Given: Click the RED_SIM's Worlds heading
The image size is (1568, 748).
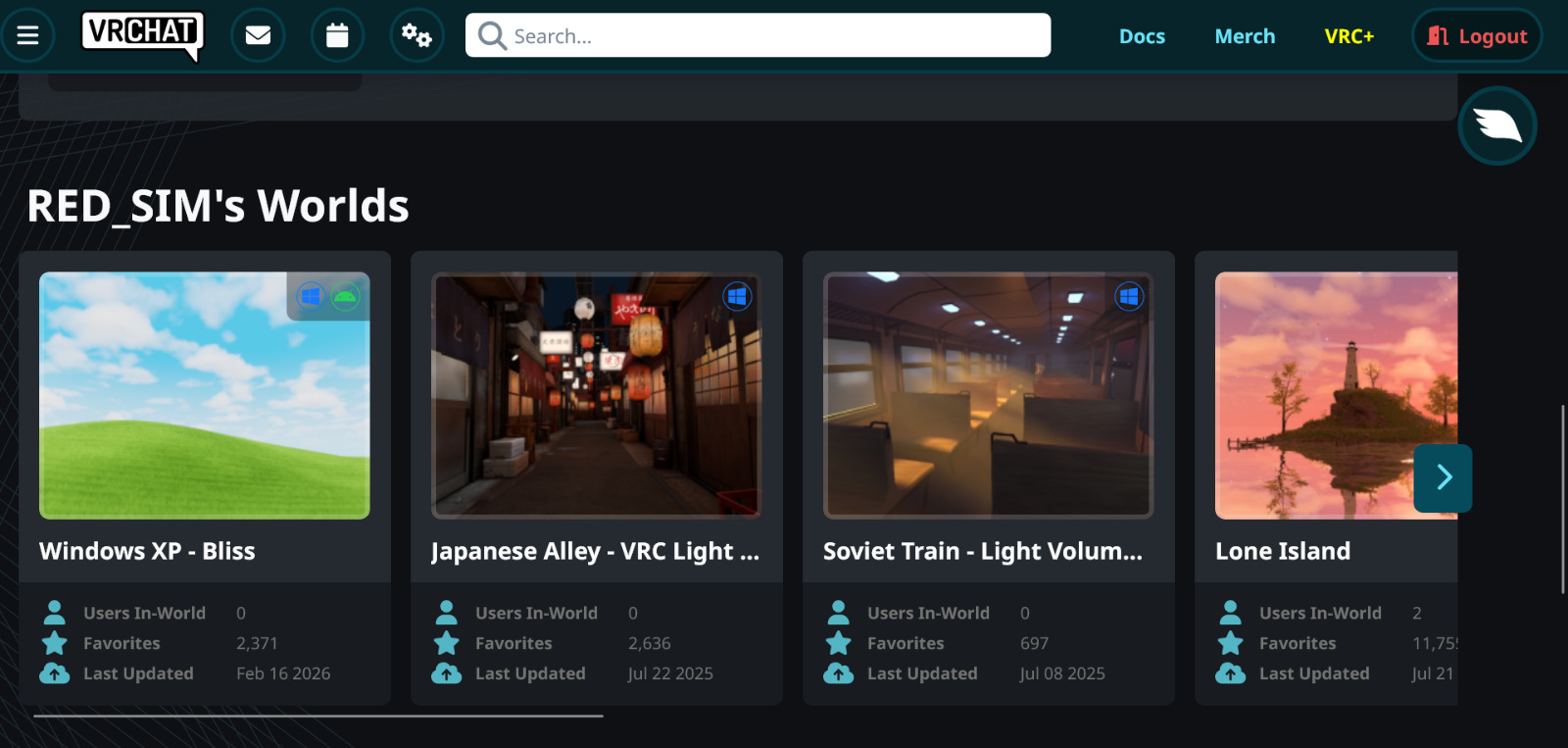Looking at the screenshot, I should tap(218, 206).
